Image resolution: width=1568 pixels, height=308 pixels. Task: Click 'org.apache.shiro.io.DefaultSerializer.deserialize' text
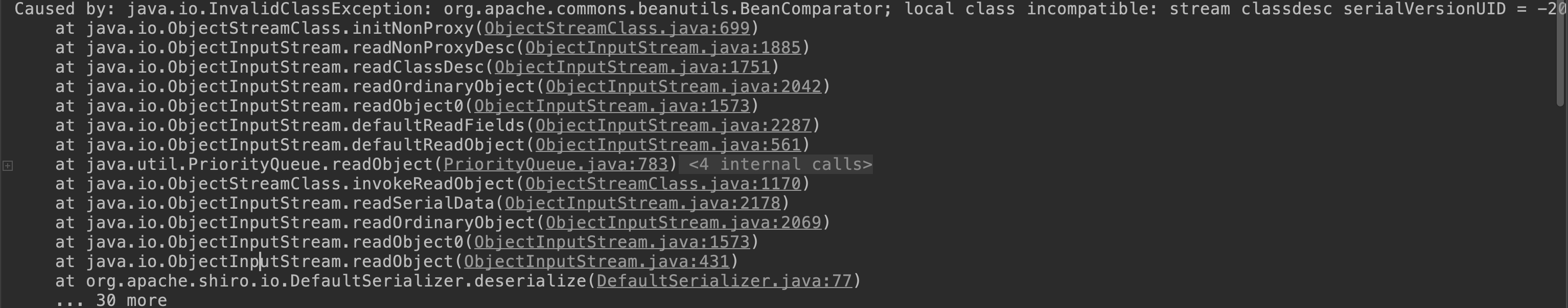coord(335,281)
